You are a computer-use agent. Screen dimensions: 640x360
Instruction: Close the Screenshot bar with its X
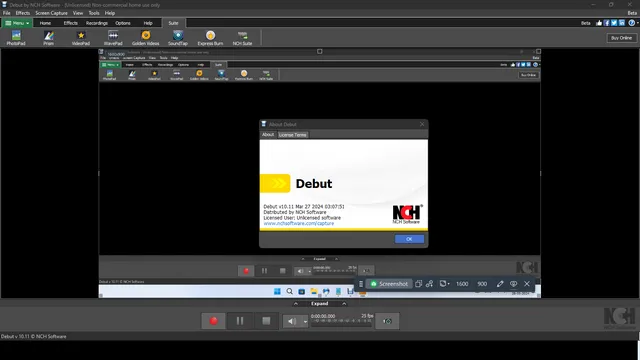pyautogui.click(x=527, y=284)
